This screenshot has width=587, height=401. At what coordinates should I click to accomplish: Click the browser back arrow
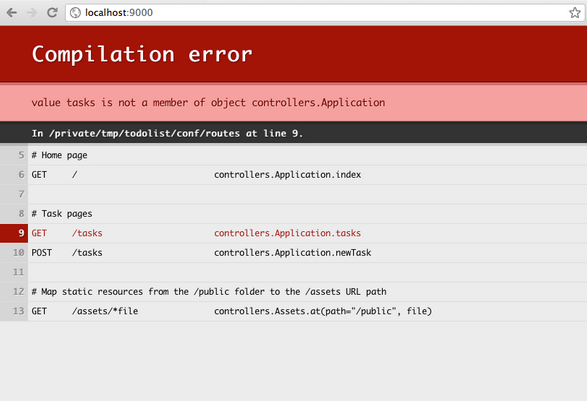coord(12,13)
